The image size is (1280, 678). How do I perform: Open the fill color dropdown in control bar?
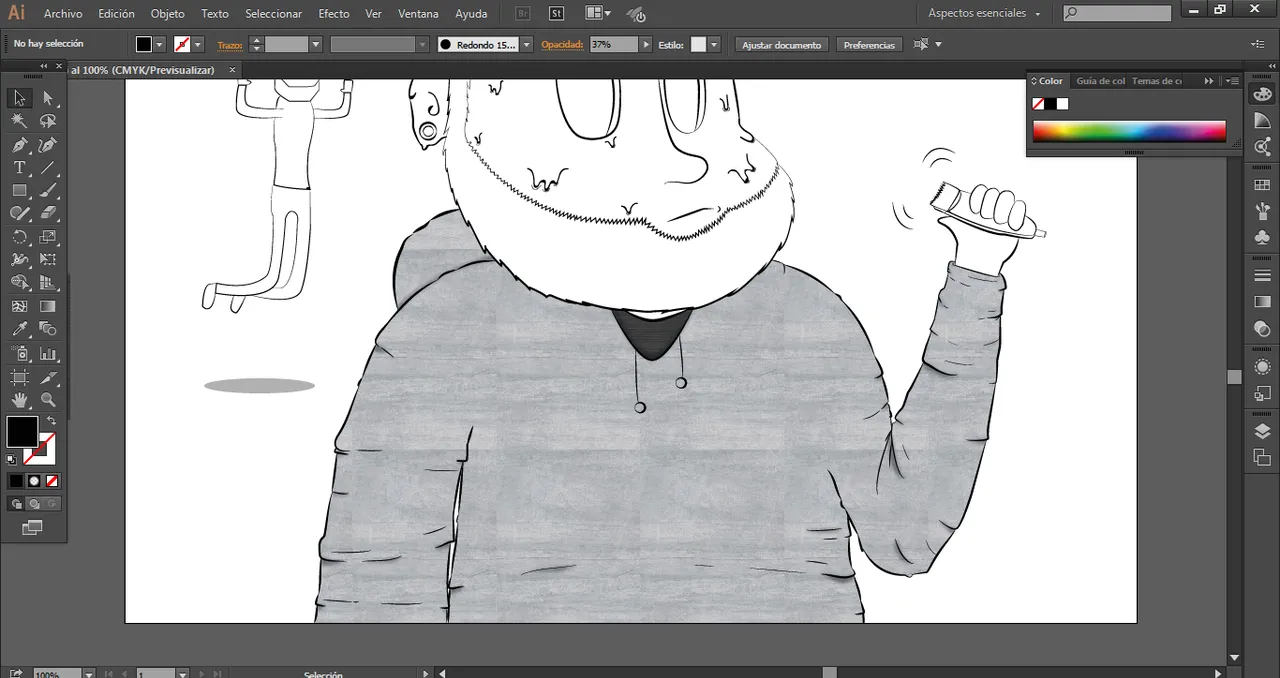[159, 45]
